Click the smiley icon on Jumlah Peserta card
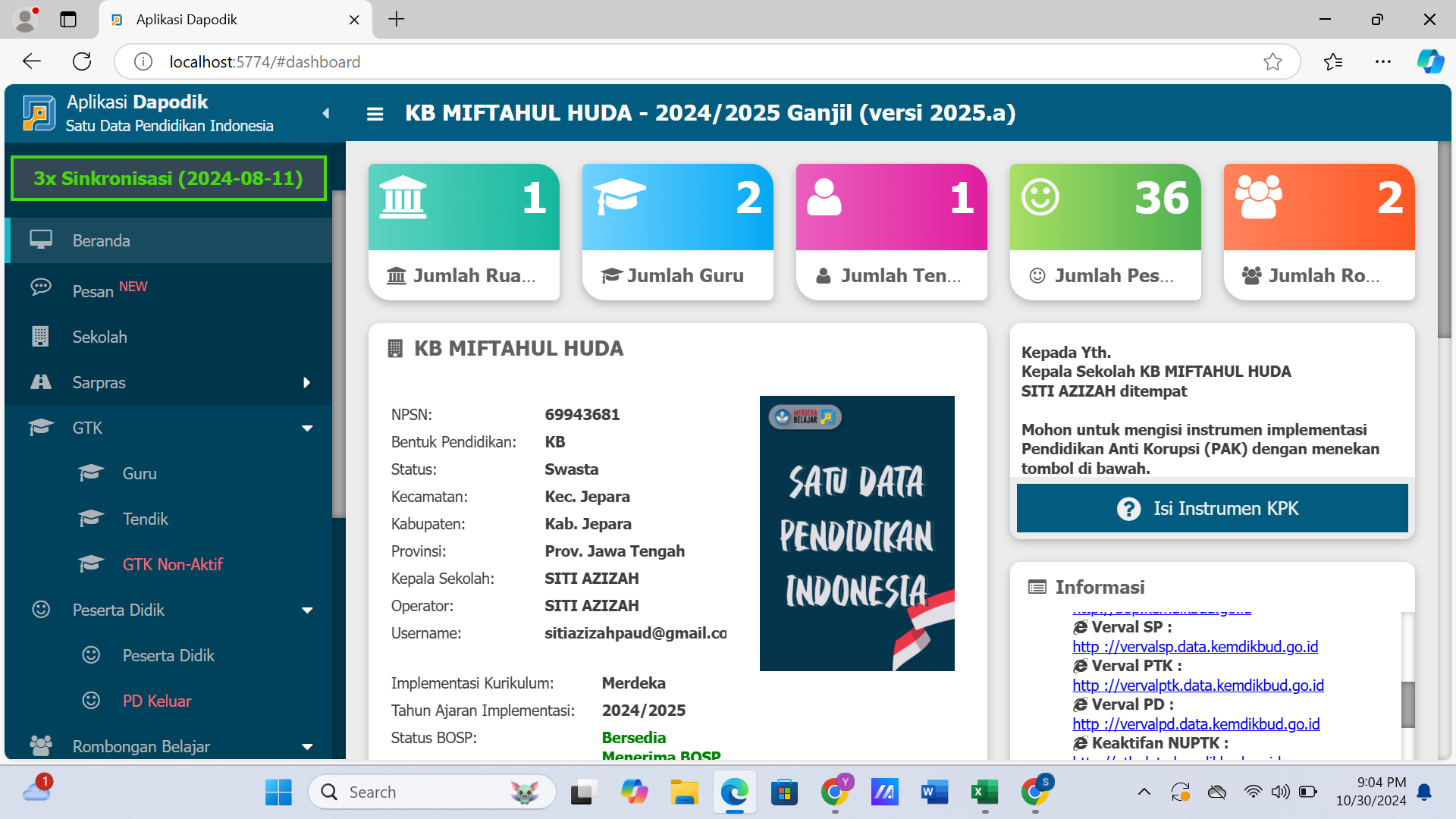 (1040, 197)
